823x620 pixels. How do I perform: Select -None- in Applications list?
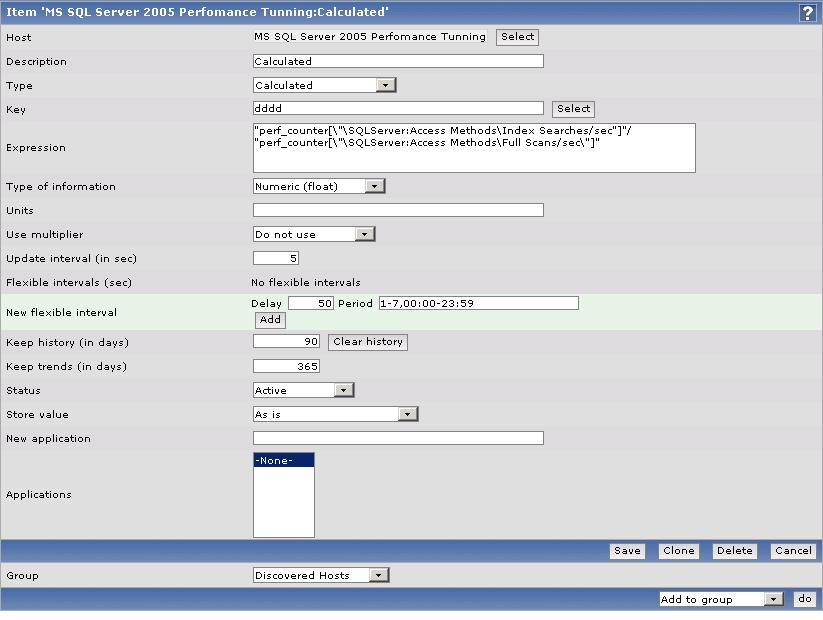coord(283,460)
